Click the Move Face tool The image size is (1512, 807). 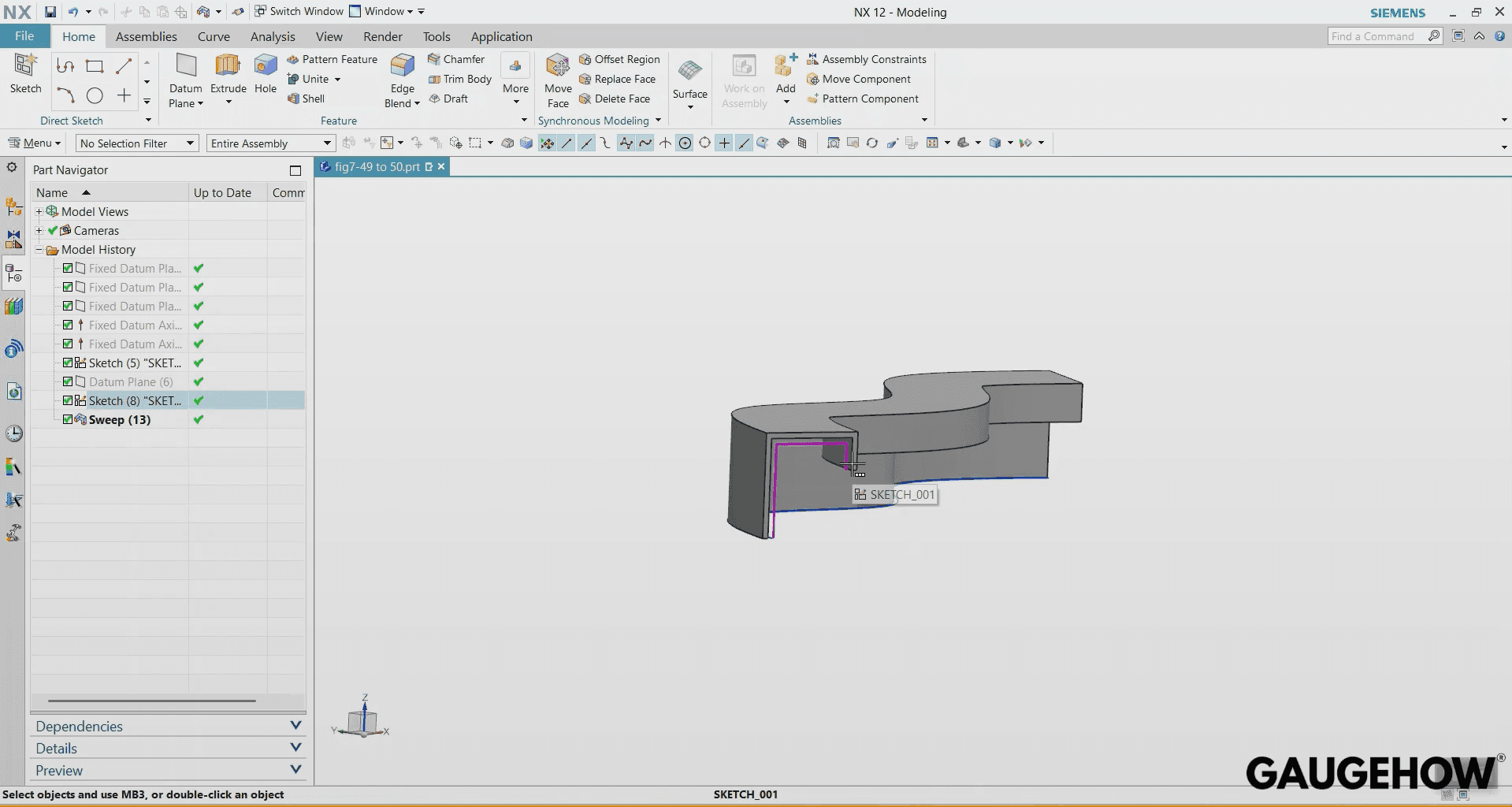click(x=557, y=79)
